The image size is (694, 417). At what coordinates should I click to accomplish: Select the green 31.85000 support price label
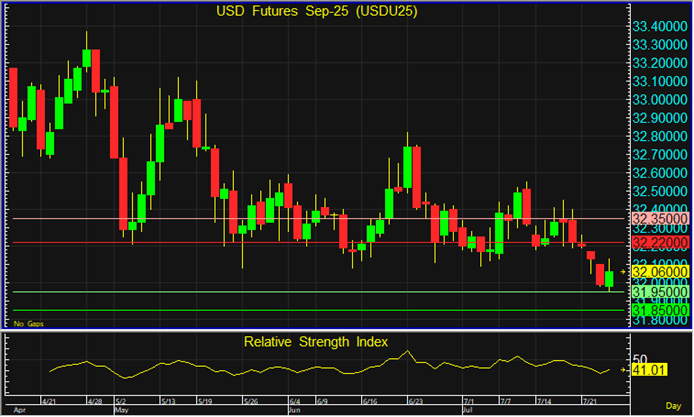pyautogui.click(x=660, y=310)
